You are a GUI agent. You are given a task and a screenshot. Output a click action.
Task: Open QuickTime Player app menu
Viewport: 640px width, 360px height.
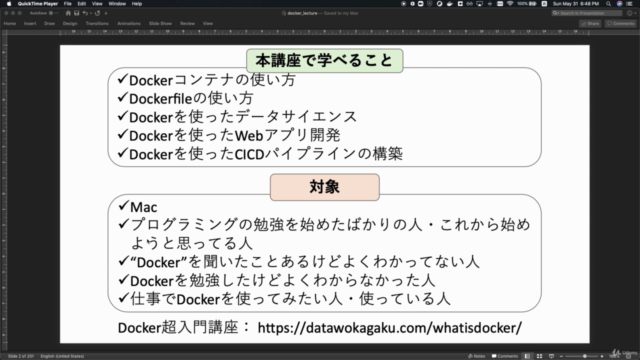pyautogui.click(x=38, y=4)
